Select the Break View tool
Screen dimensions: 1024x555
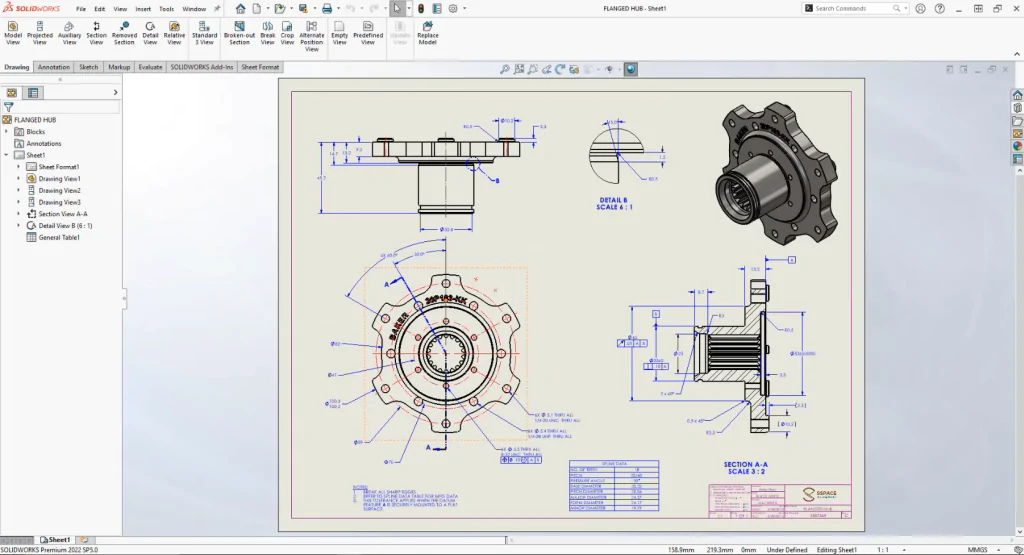pyautogui.click(x=268, y=33)
